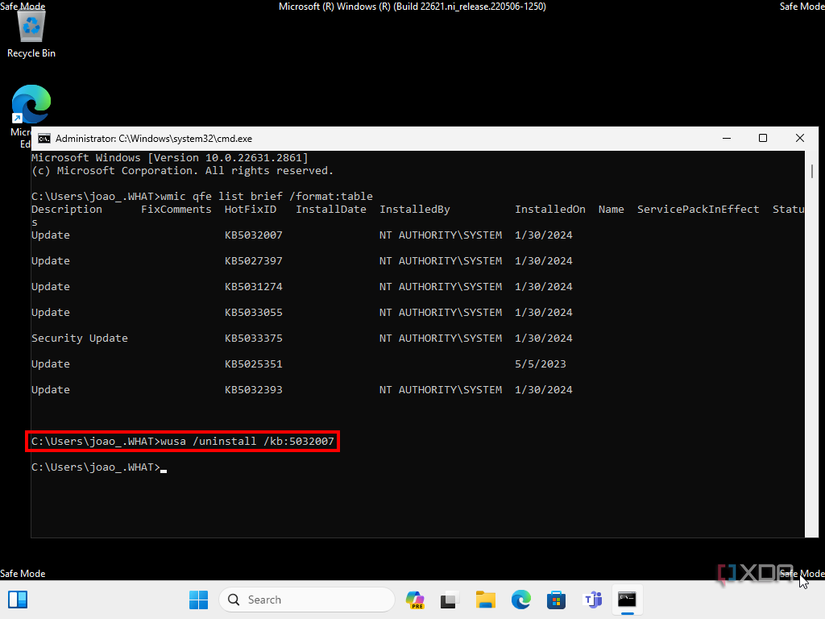Select the Command Prompt taskbar icon
The height and width of the screenshot is (619, 825).
(627, 600)
